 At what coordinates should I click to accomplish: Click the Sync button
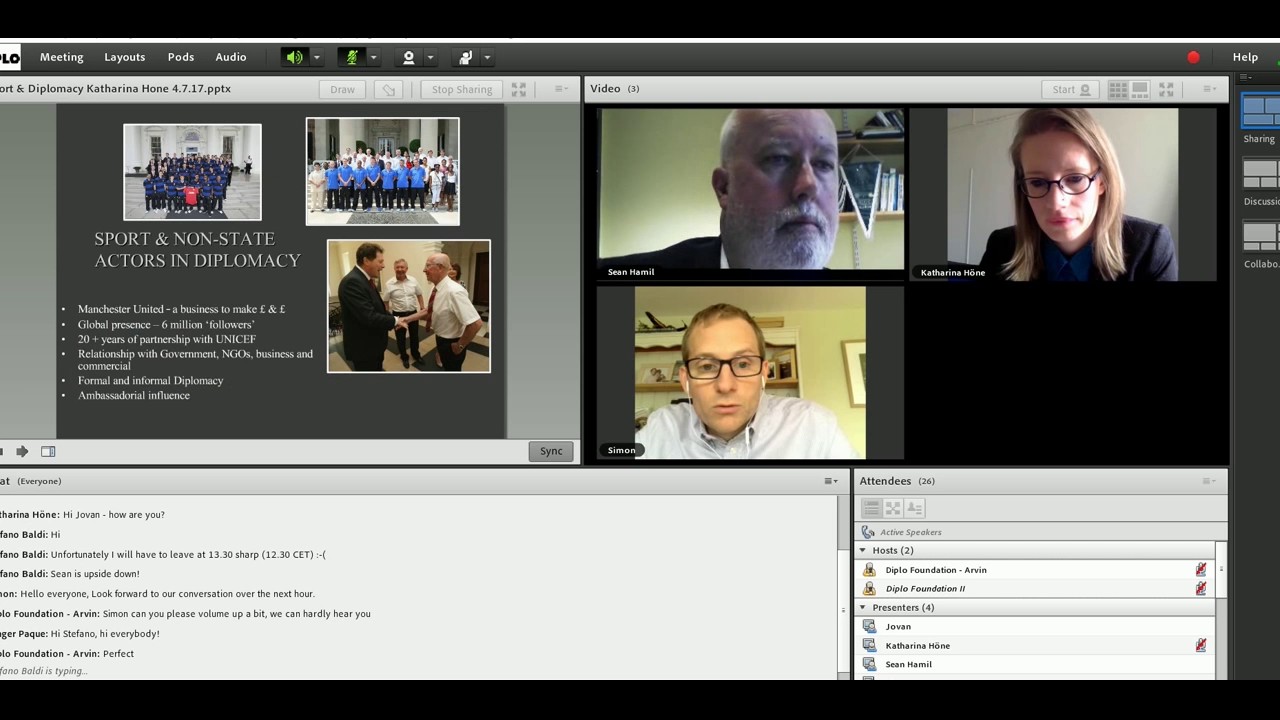click(551, 451)
